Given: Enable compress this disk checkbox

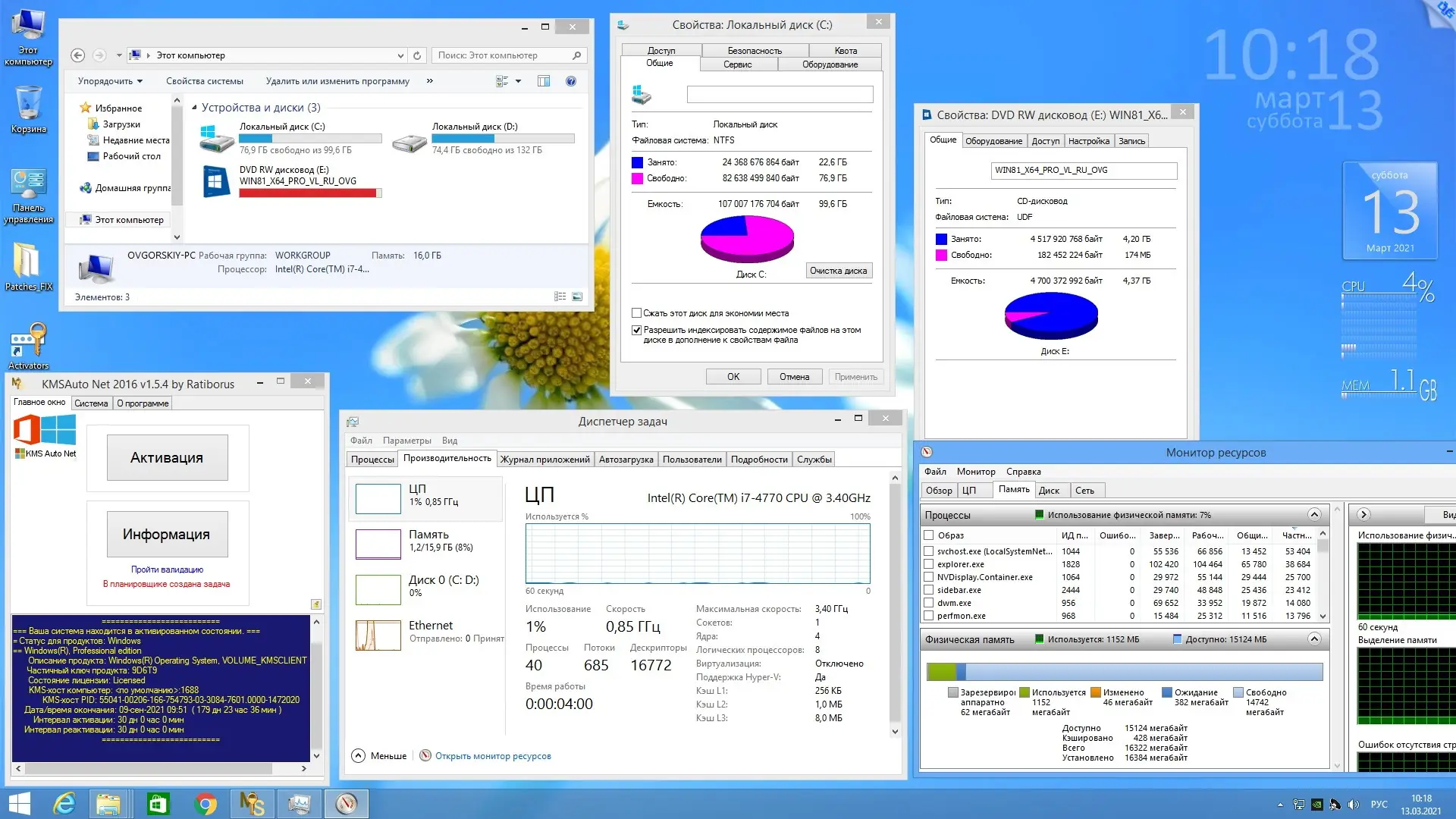Looking at the screenshot, I should pos(637,313).
